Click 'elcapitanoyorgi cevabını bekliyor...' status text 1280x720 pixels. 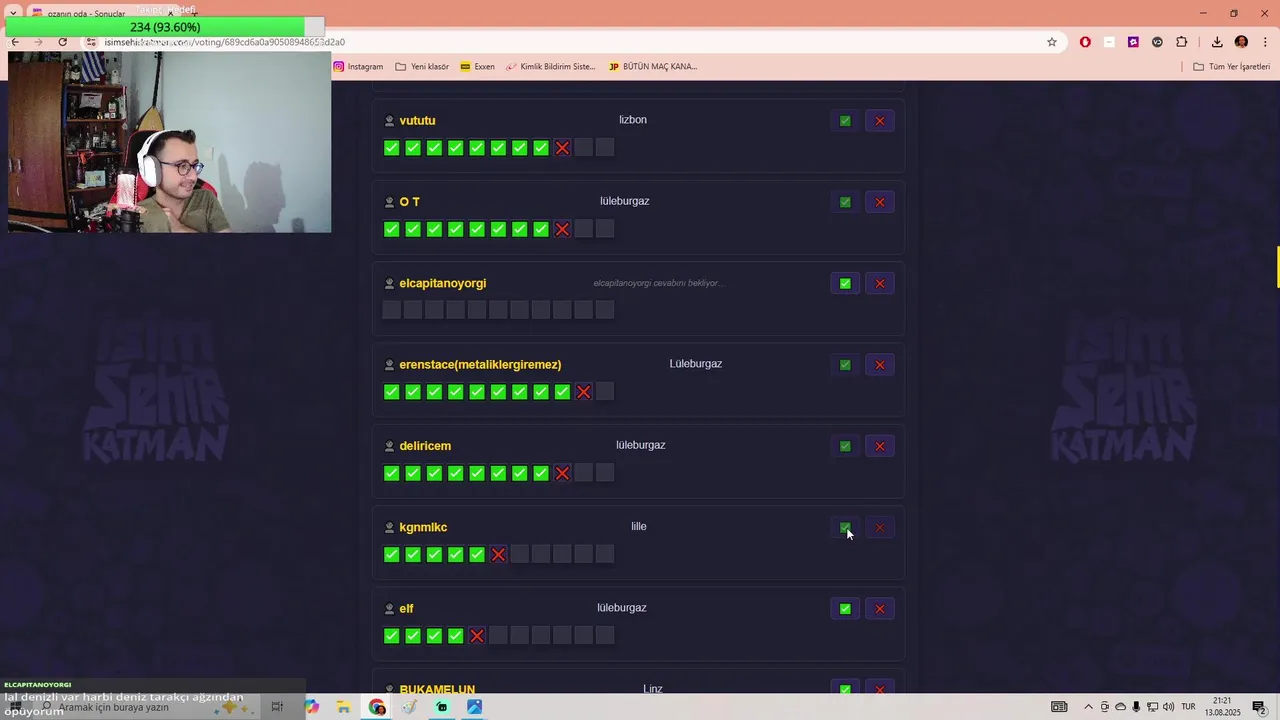(657, 283)
